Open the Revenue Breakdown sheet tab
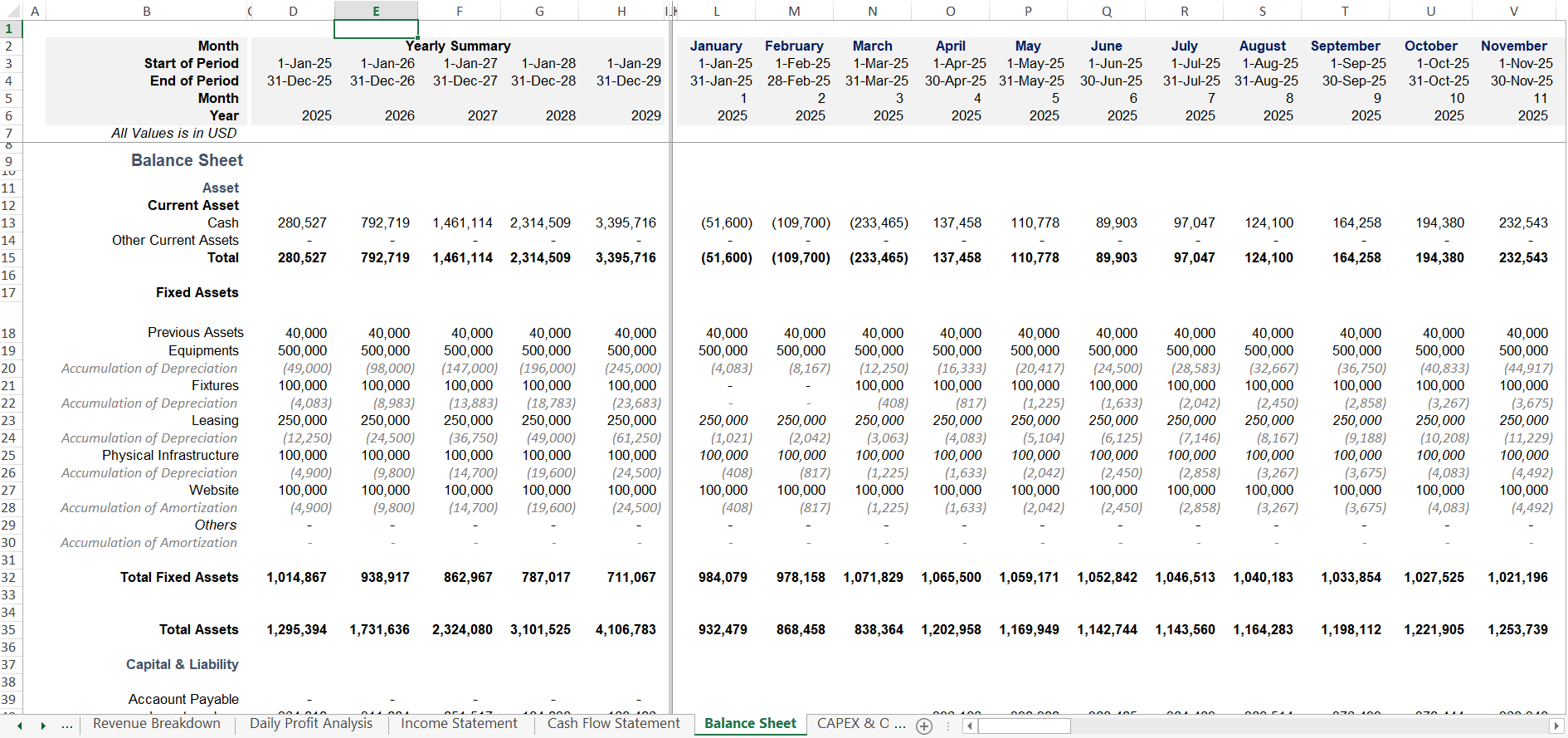The image size is (1568, 738). pos(157,724)
